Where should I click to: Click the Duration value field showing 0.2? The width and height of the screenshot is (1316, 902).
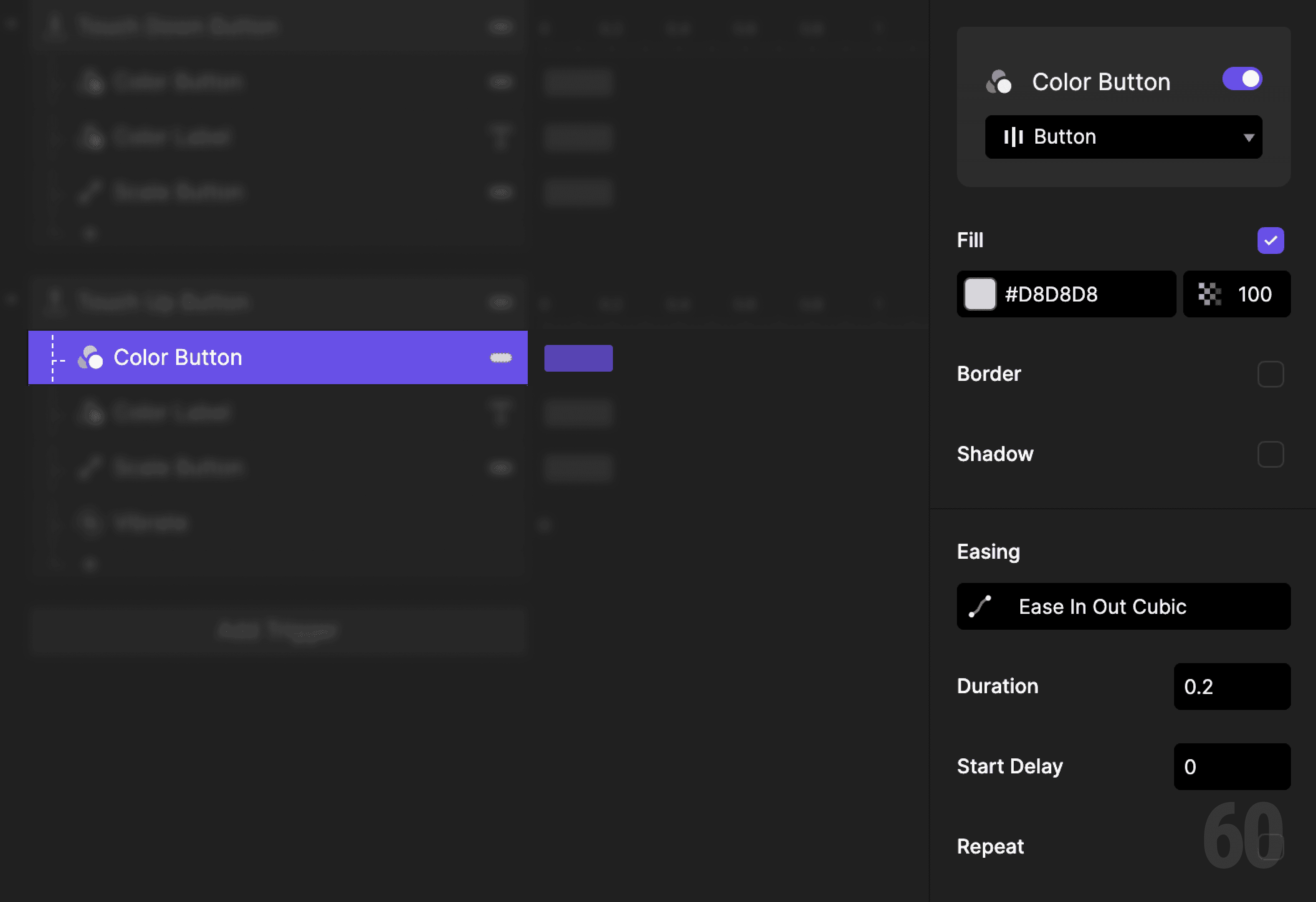(x=1232, y=687)
